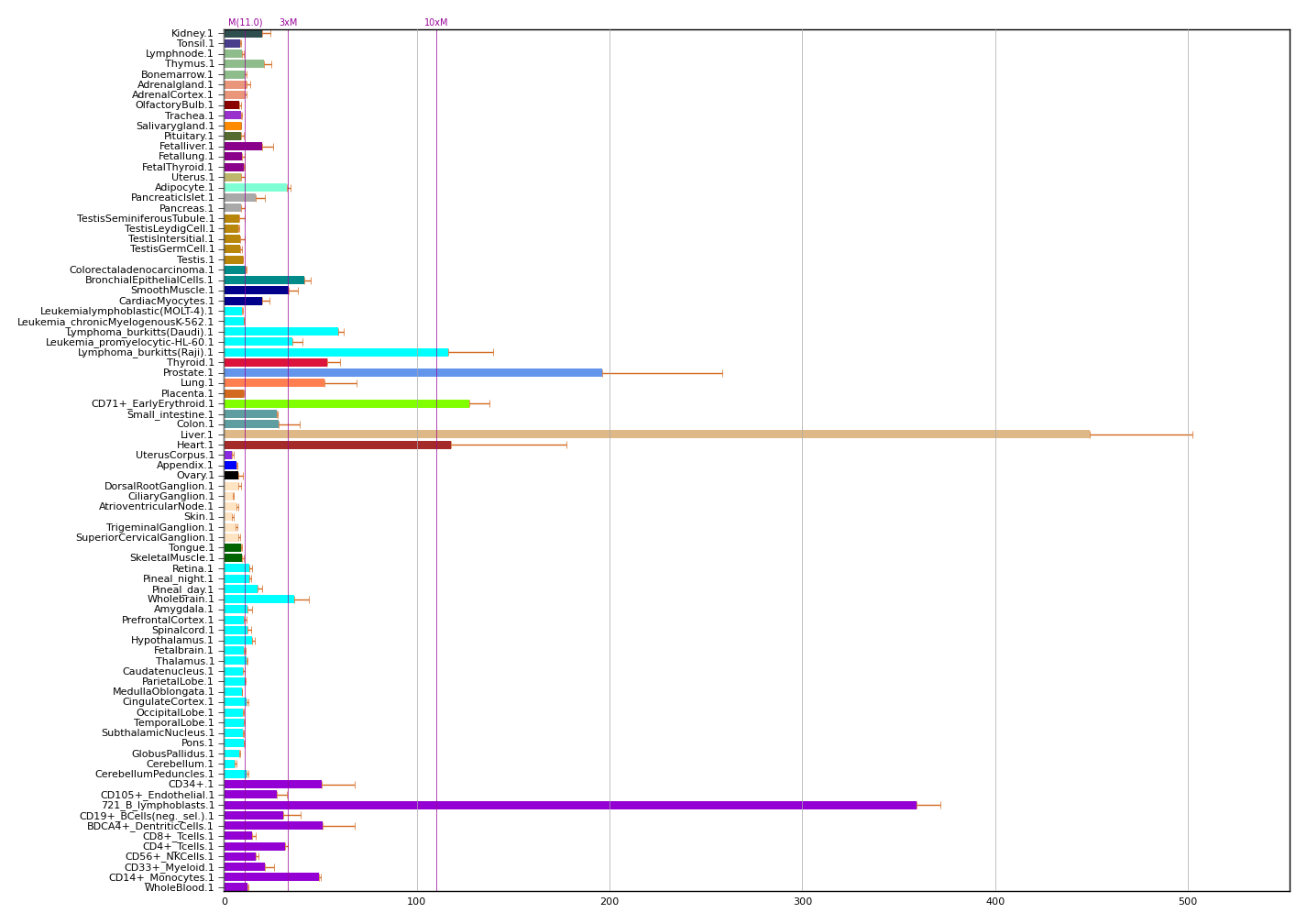1307x924 pixels.
Task: Click the red Thyroid.1 bar
Action: tap(275, 363)
